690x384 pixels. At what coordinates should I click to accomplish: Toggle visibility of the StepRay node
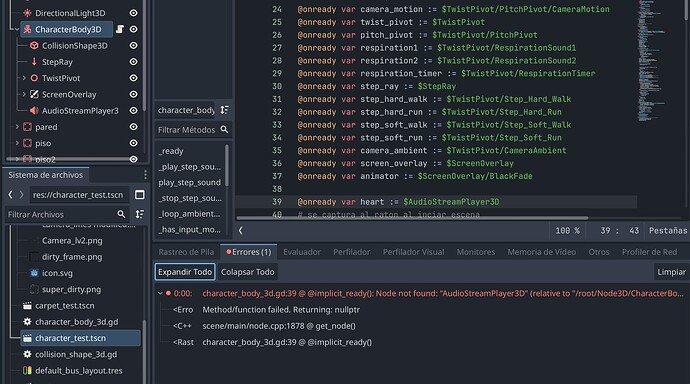(133, 62)
